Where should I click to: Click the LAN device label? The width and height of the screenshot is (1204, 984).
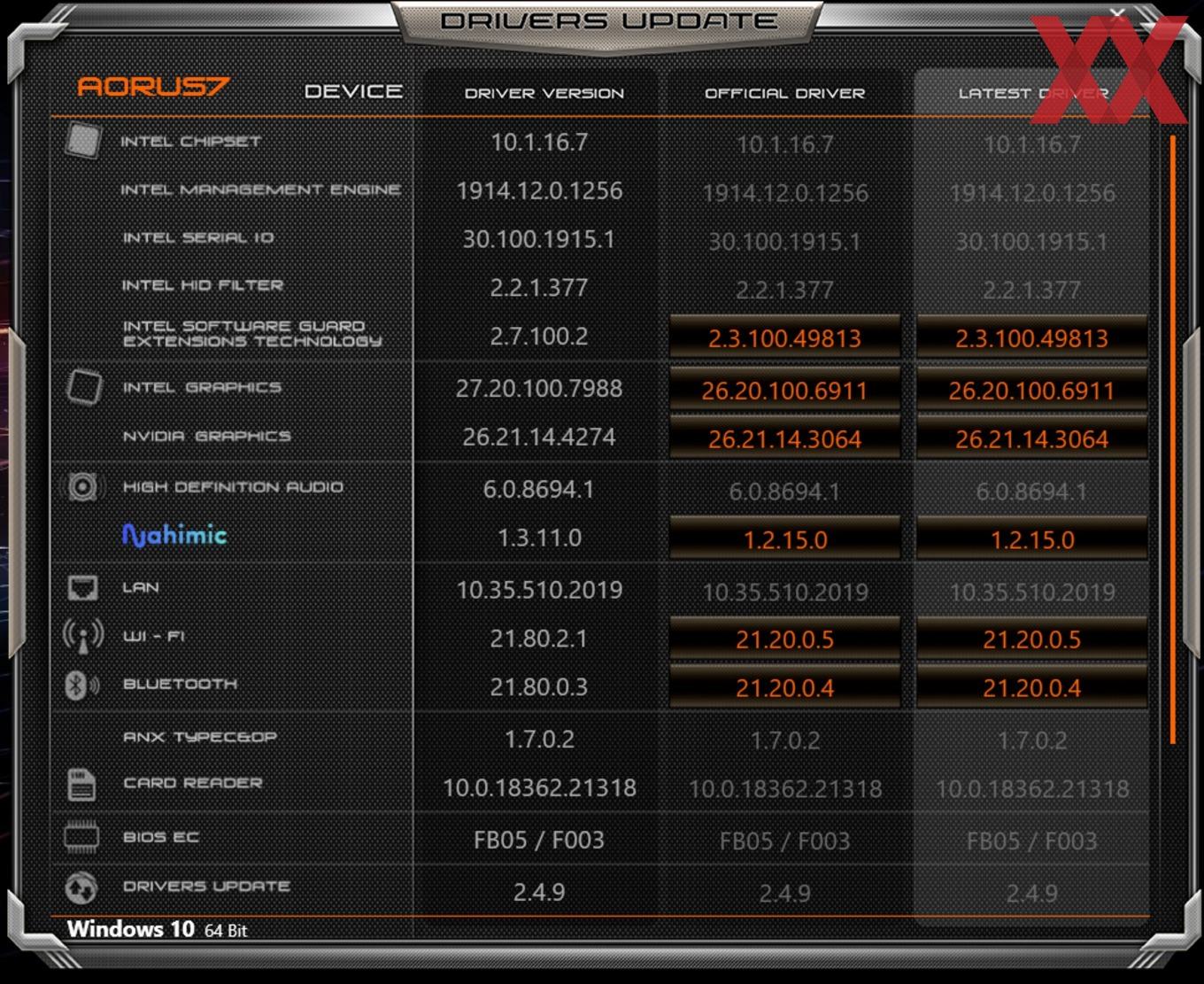141,587
